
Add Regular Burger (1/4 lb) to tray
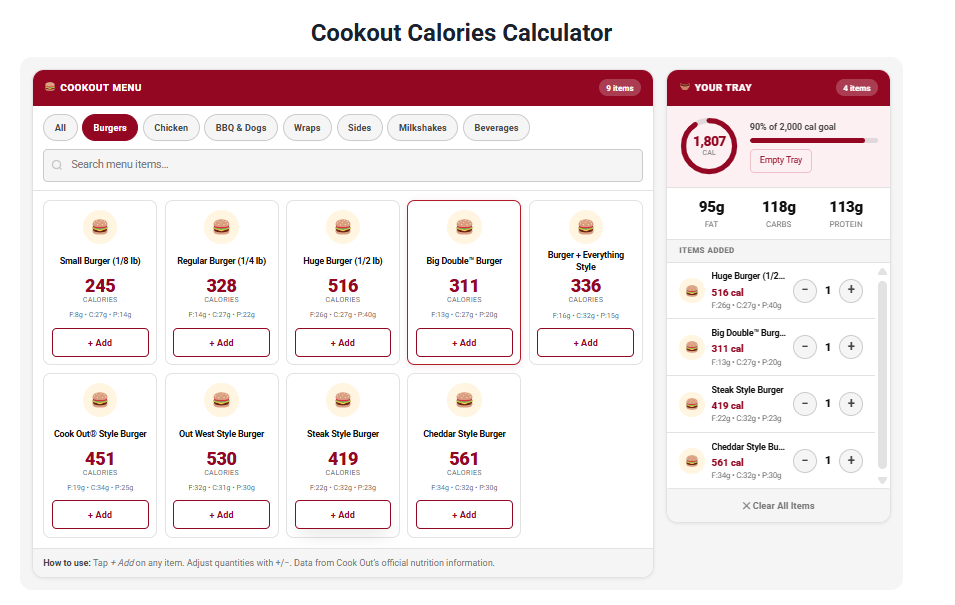221,343
